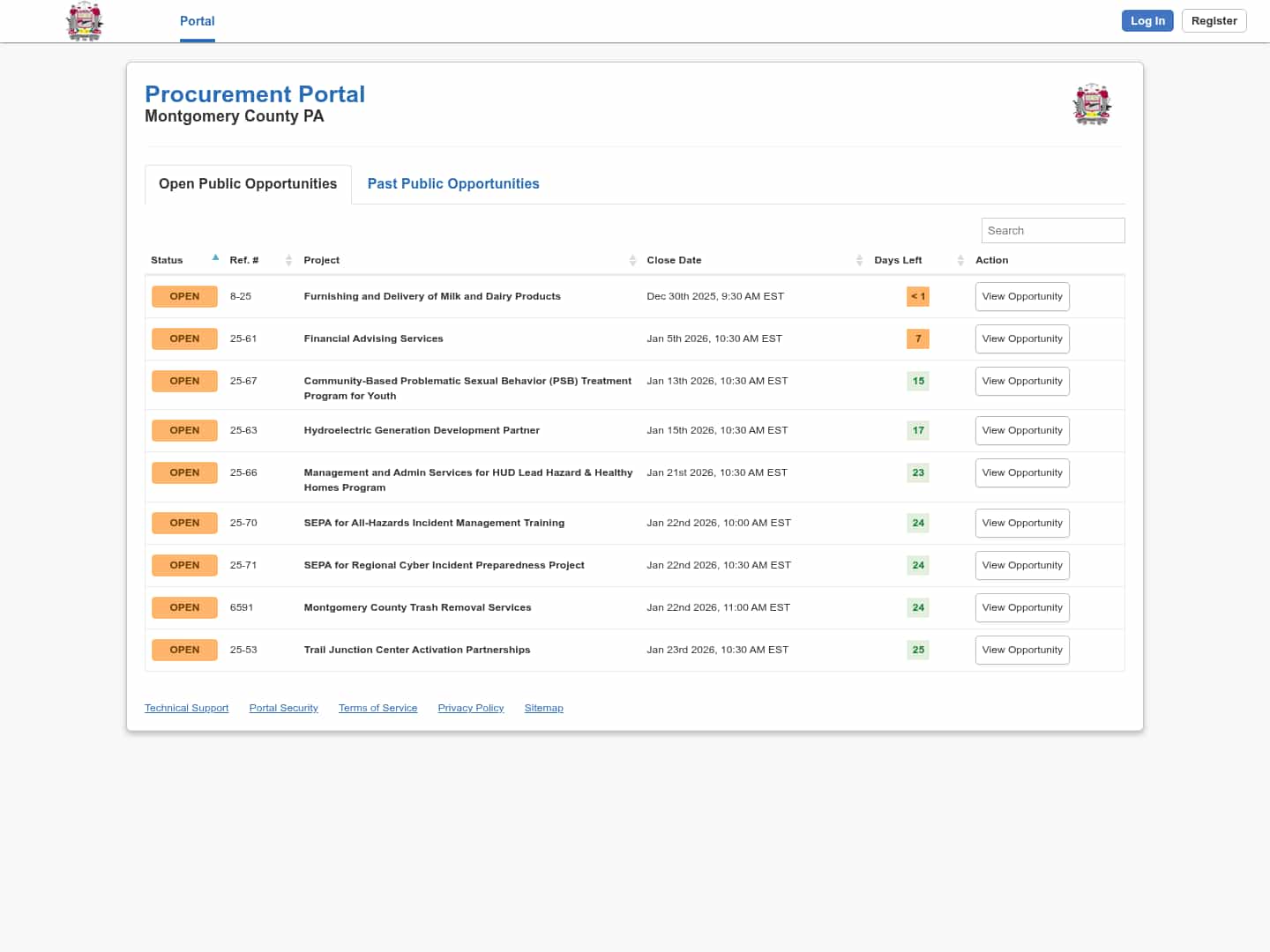This screenshot has height=952, width=1270.
Task: Click the '<1' days left badge
Action: coord(917,296)
